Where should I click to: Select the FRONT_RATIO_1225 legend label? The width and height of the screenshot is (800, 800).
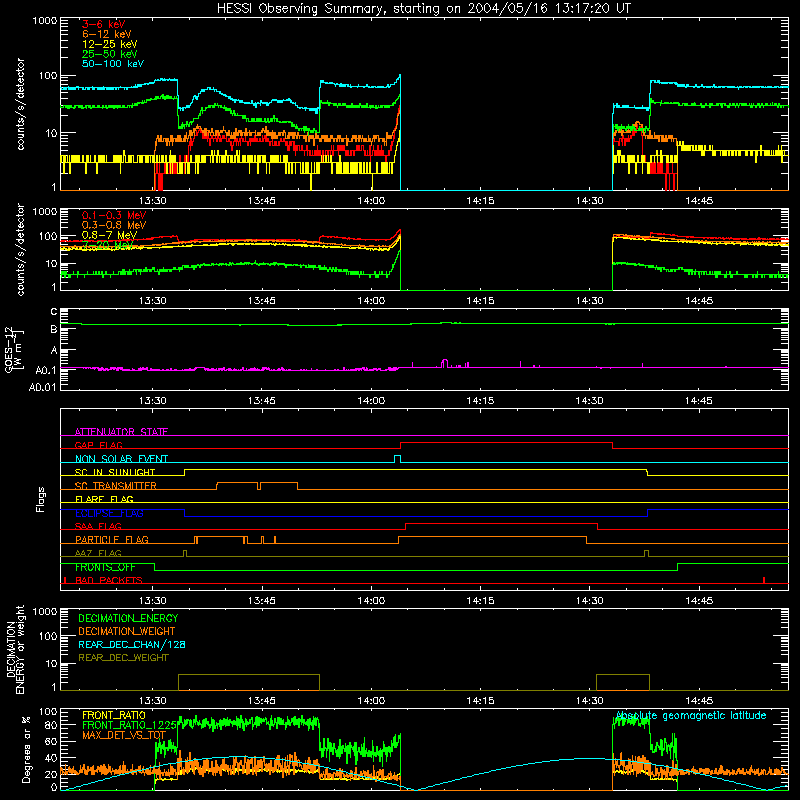point(129,725)
